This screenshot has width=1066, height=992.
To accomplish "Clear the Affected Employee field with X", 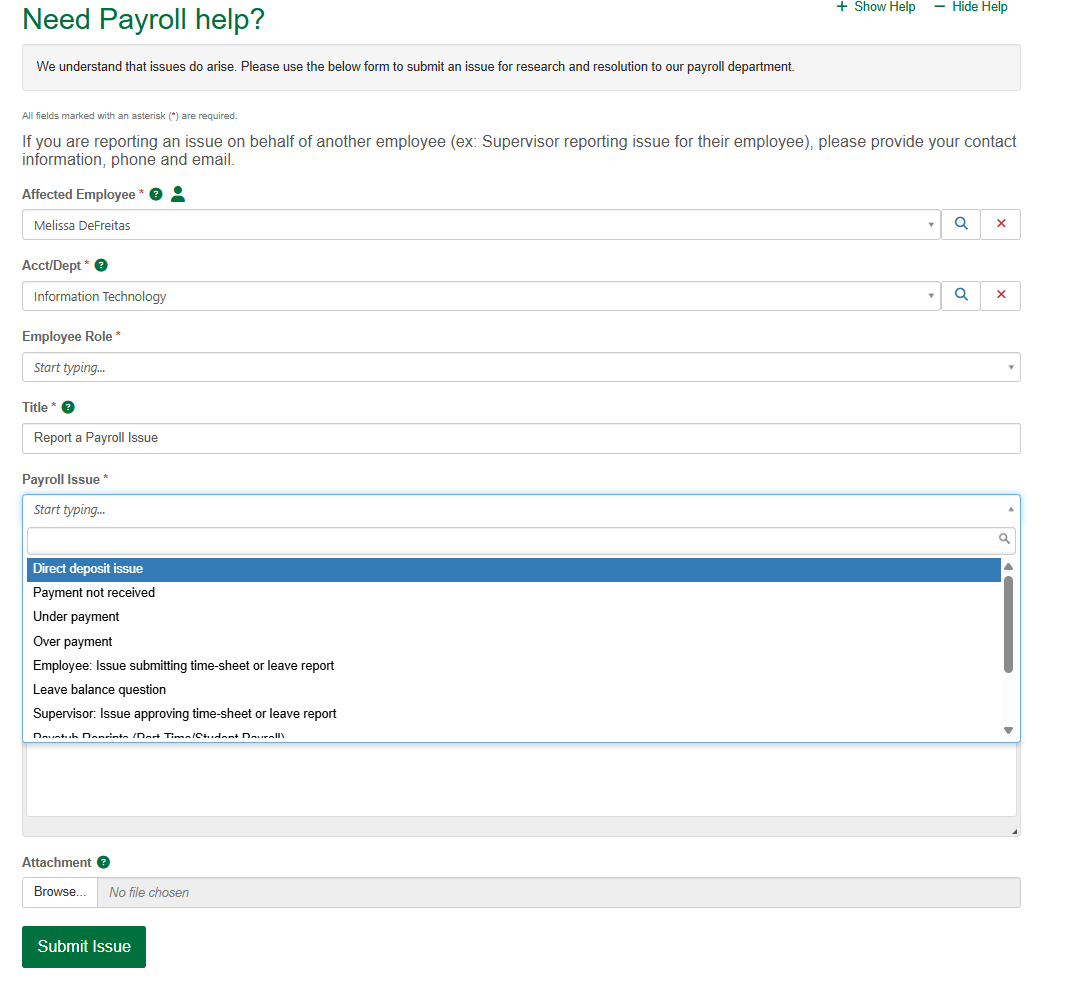I will (x=1001, y=225).
